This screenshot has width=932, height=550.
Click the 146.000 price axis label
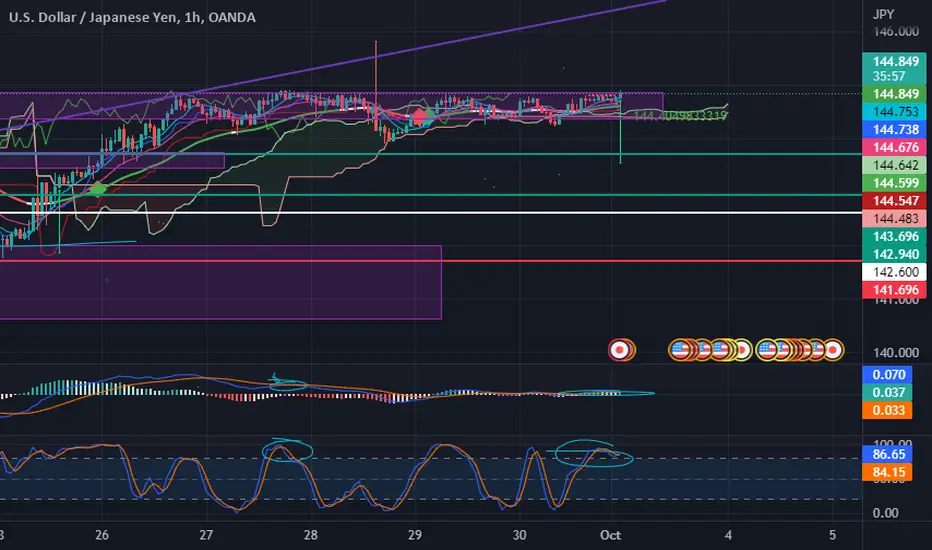tap(895, 32)
